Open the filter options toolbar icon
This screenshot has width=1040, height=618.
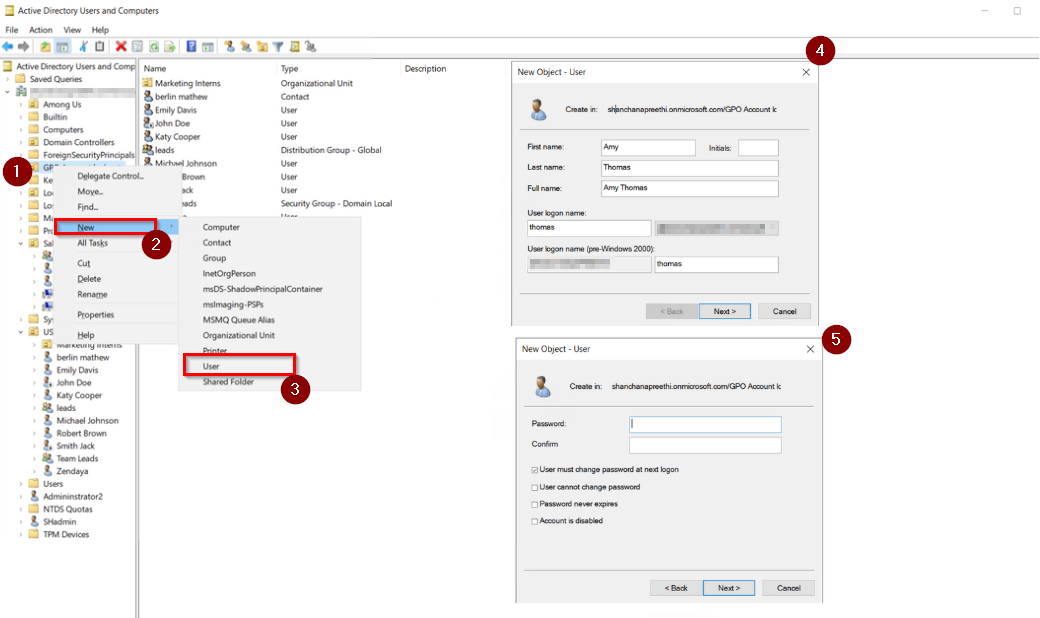pyautogui.click(x=277, y=46)
